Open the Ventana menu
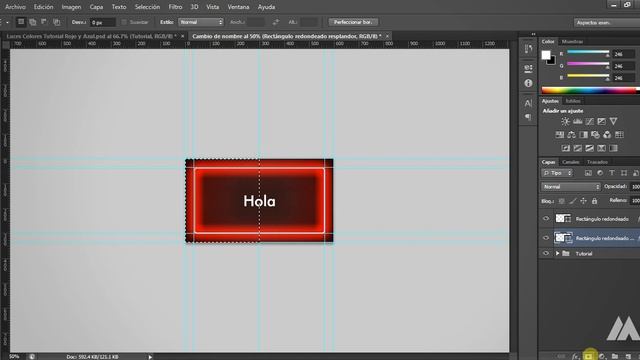 tap(238, 7)
